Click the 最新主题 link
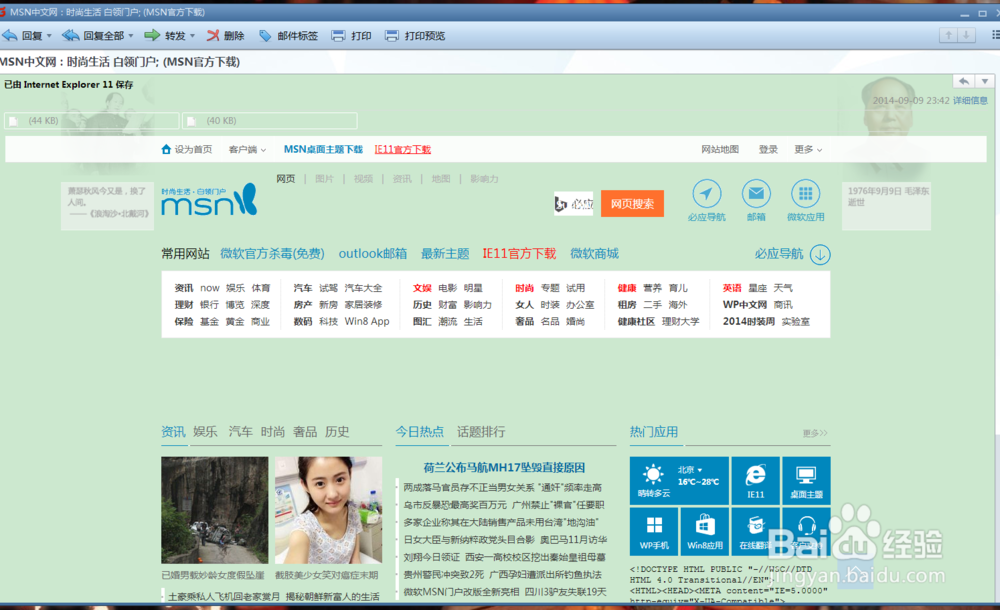The height and width of the screenshot is (610, 1000). (x=445, y=254)
